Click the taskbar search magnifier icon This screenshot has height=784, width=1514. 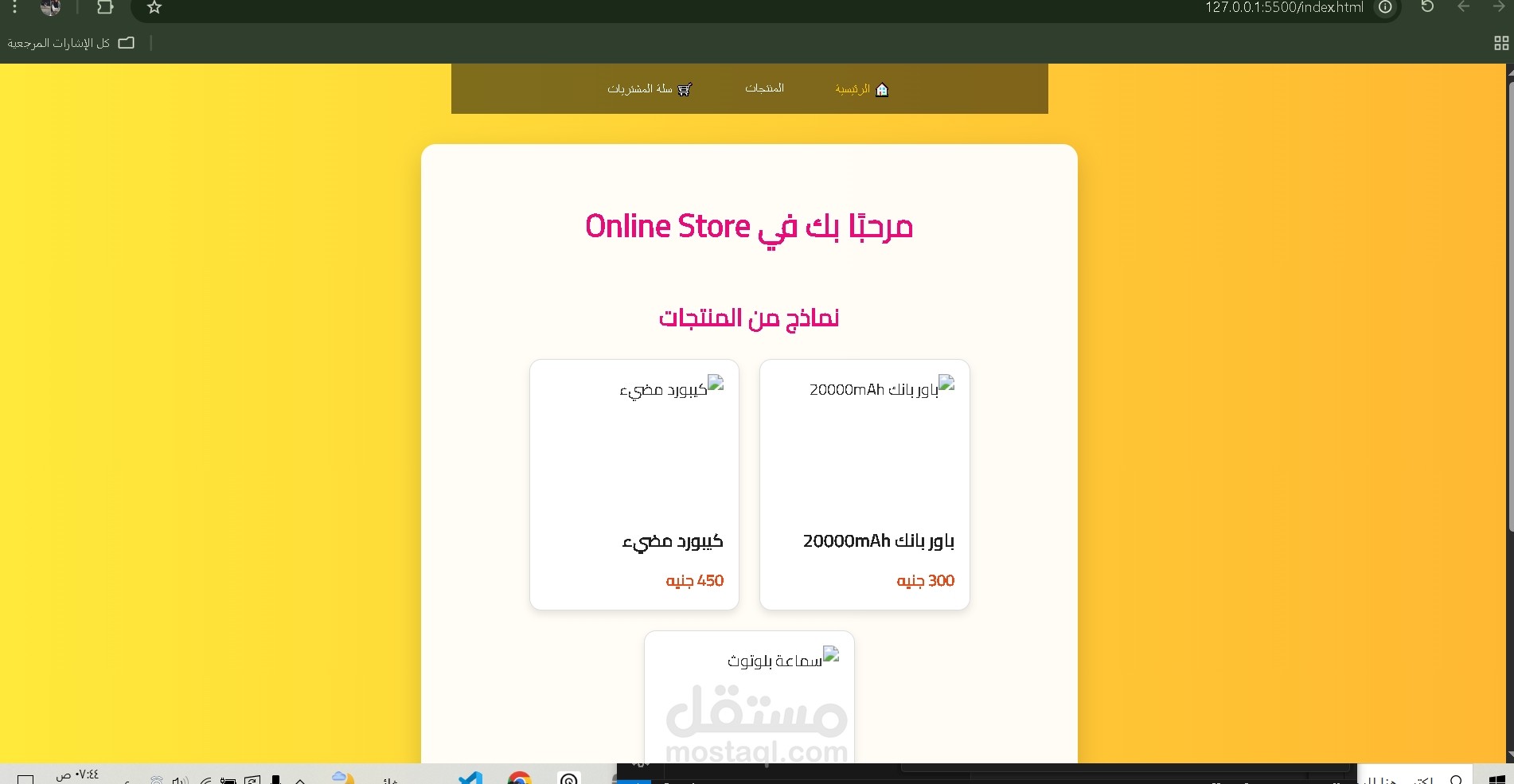coord(1456,779)
